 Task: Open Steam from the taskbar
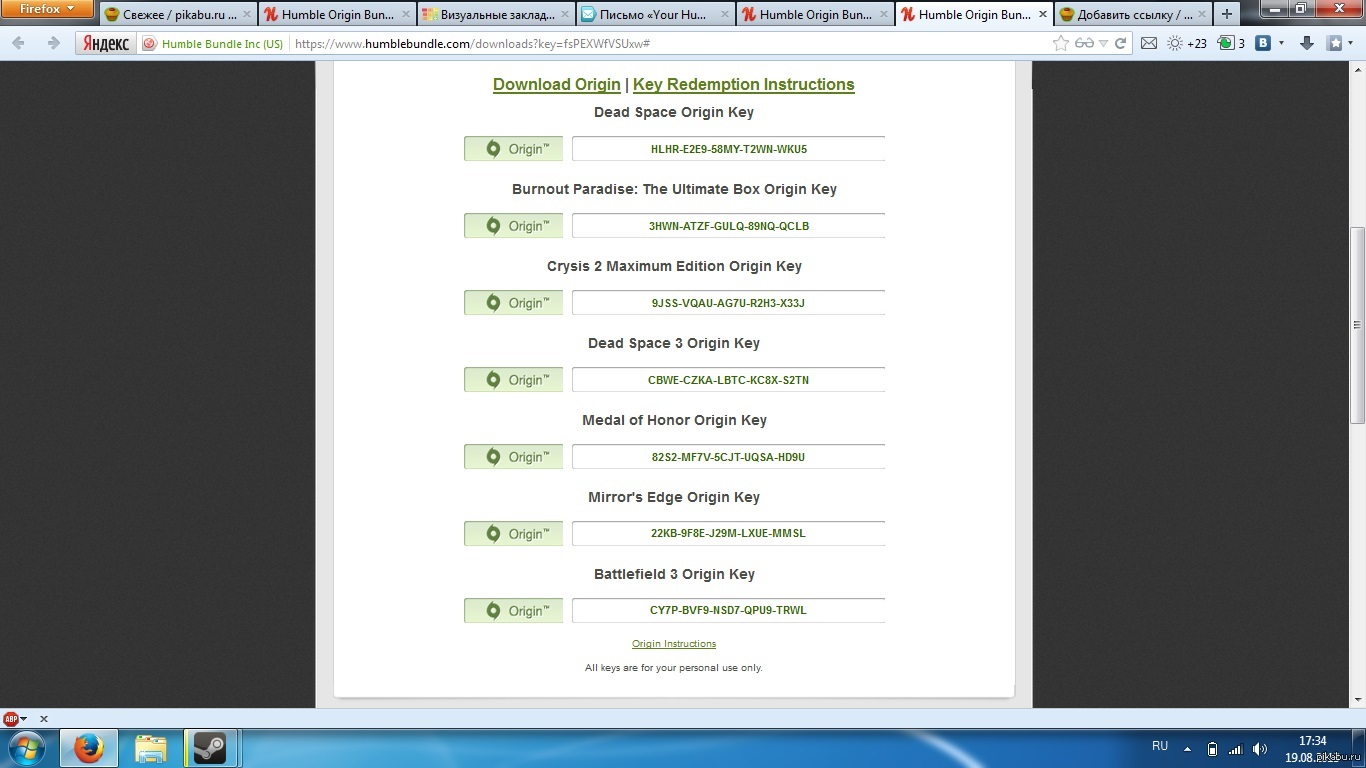[210, 748]
